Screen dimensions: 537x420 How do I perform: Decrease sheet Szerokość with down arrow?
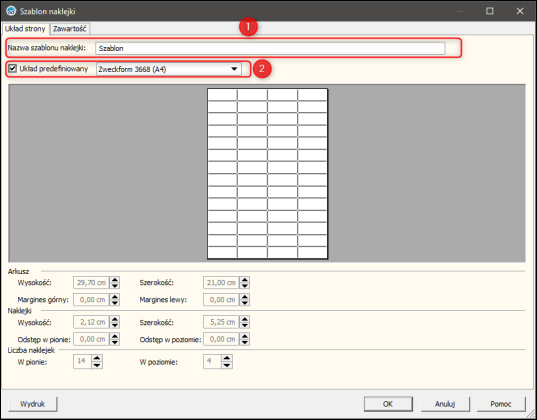[245, 286]
